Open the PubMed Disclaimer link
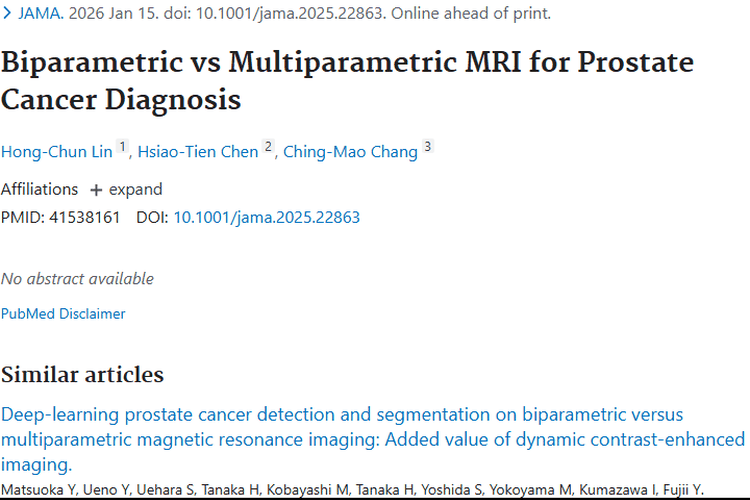The height and width of the screenshot is (500, 750). 63,314
